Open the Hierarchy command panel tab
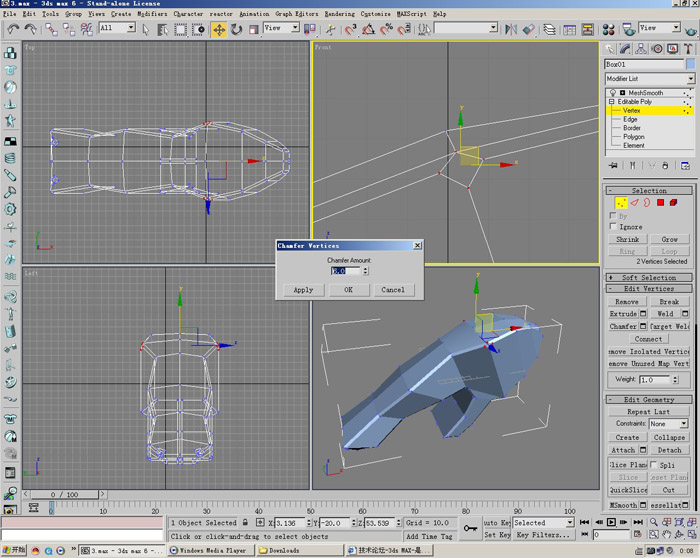This screenshot has height=558, width=700. click(639, 48)
